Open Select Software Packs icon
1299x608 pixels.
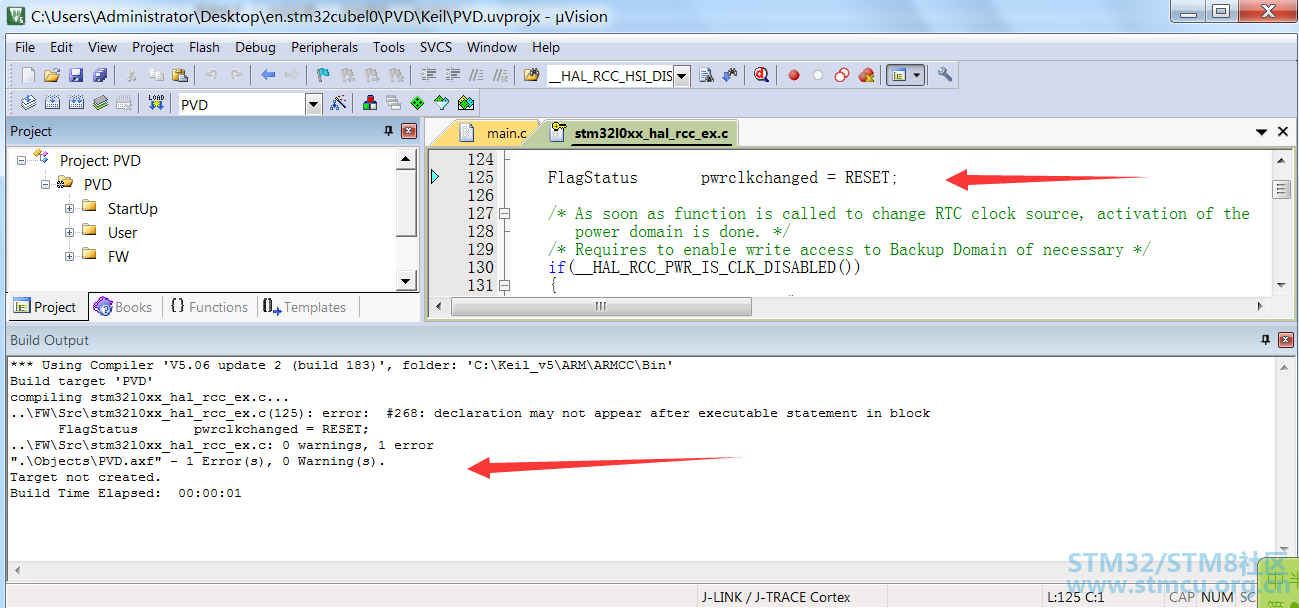click(x=442, y=103)
